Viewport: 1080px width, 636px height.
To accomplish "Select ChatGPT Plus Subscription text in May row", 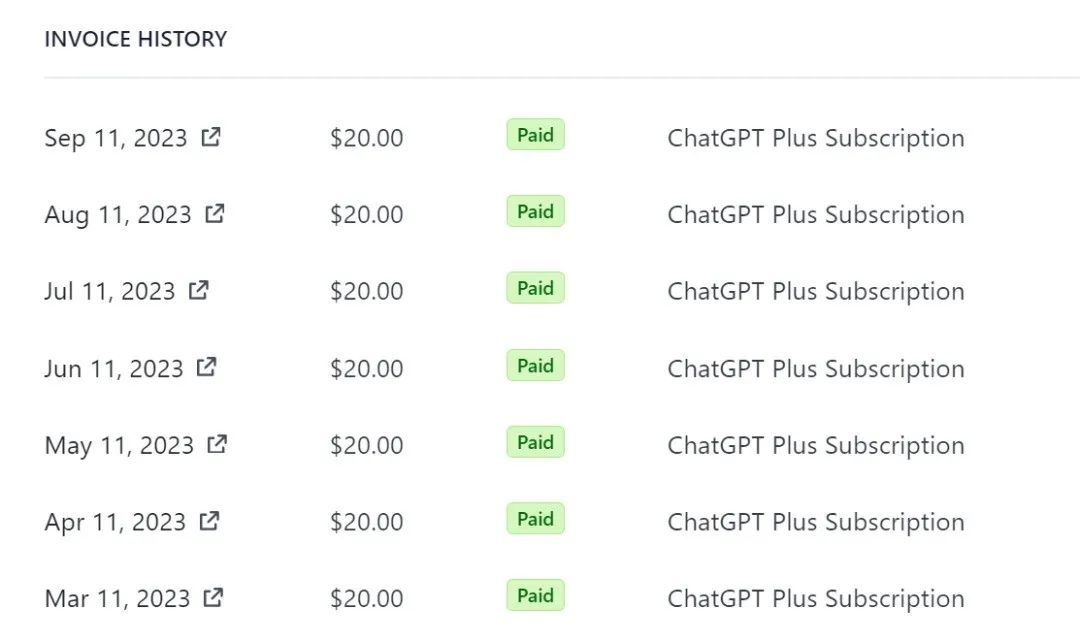I will pos(816,446).
